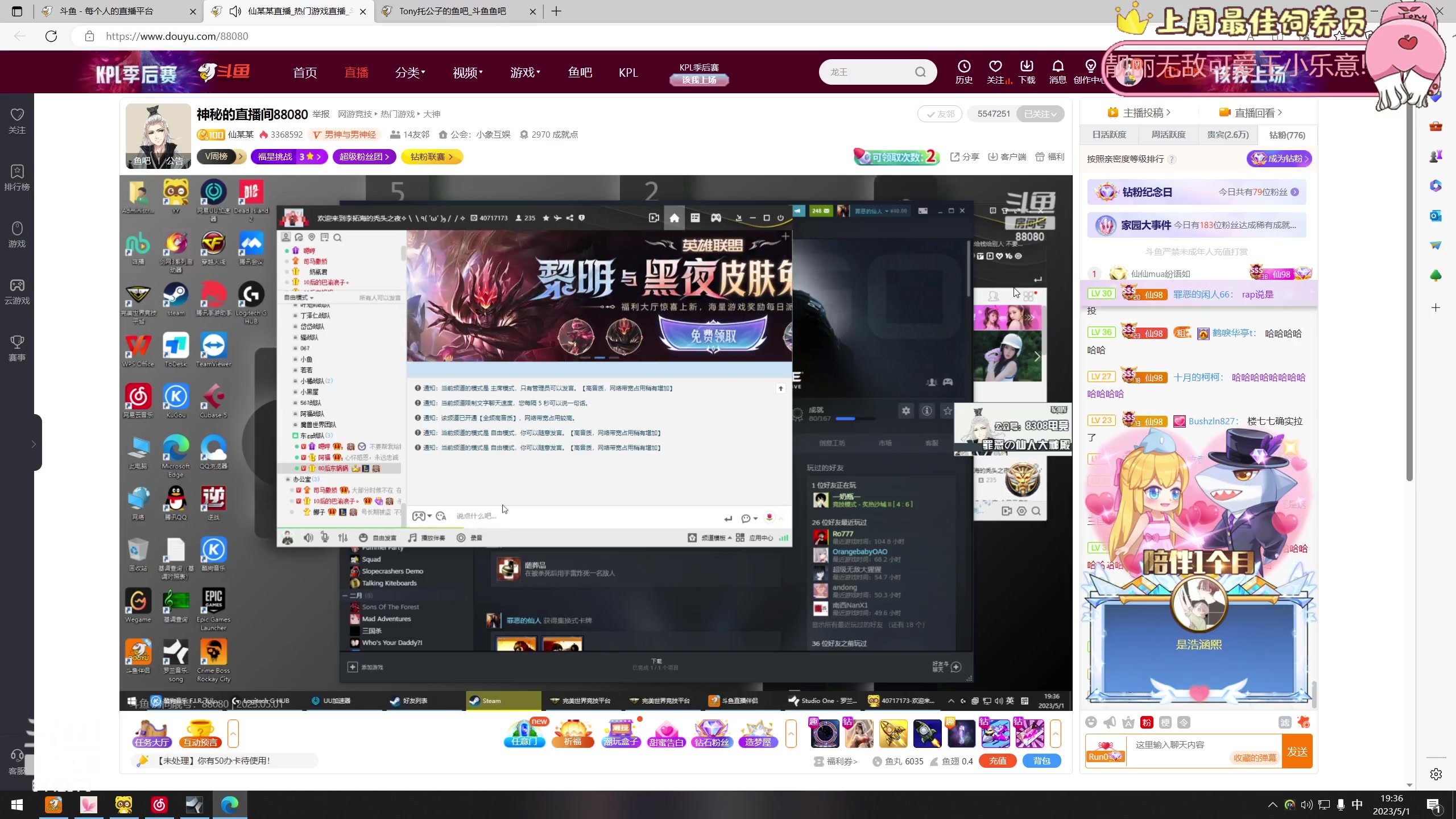Image resolution: width=1456 pixels, height=819 pixels.
Task: Open the page settings gear icon
Action: click(x=1436, y=774)
